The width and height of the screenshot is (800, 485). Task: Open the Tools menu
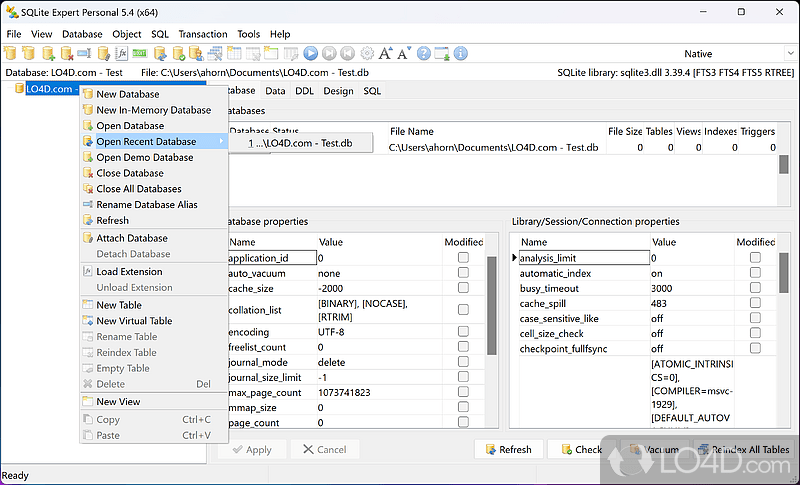click(x=248, y=34)
